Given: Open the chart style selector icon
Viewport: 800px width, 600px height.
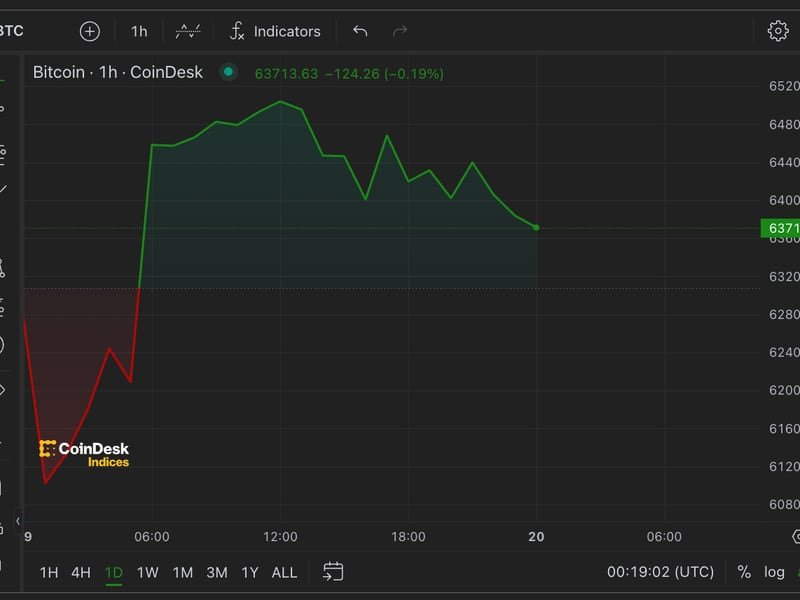Looking at the screenshot, I should [x=187, y=31].
